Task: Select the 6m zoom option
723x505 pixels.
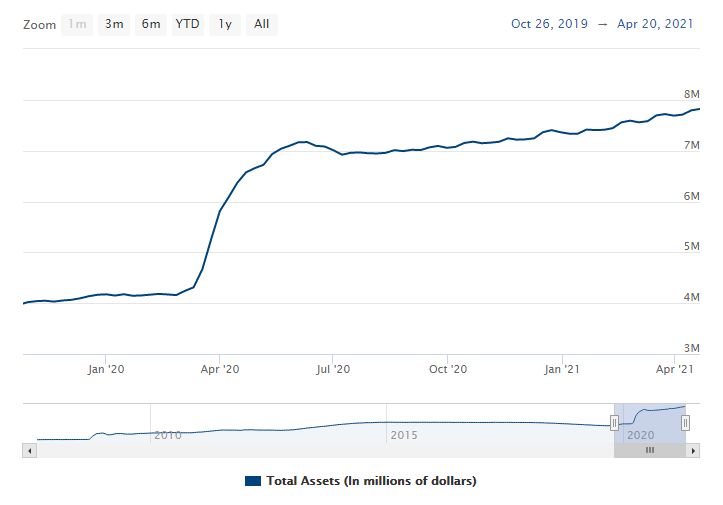Action: 151,24
